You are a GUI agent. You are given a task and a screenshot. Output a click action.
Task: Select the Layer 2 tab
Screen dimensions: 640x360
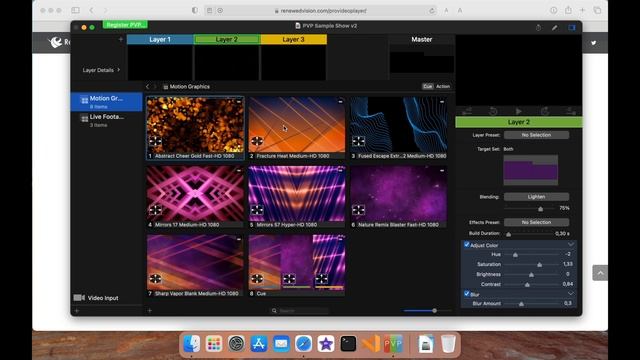(x=227, y=39)
